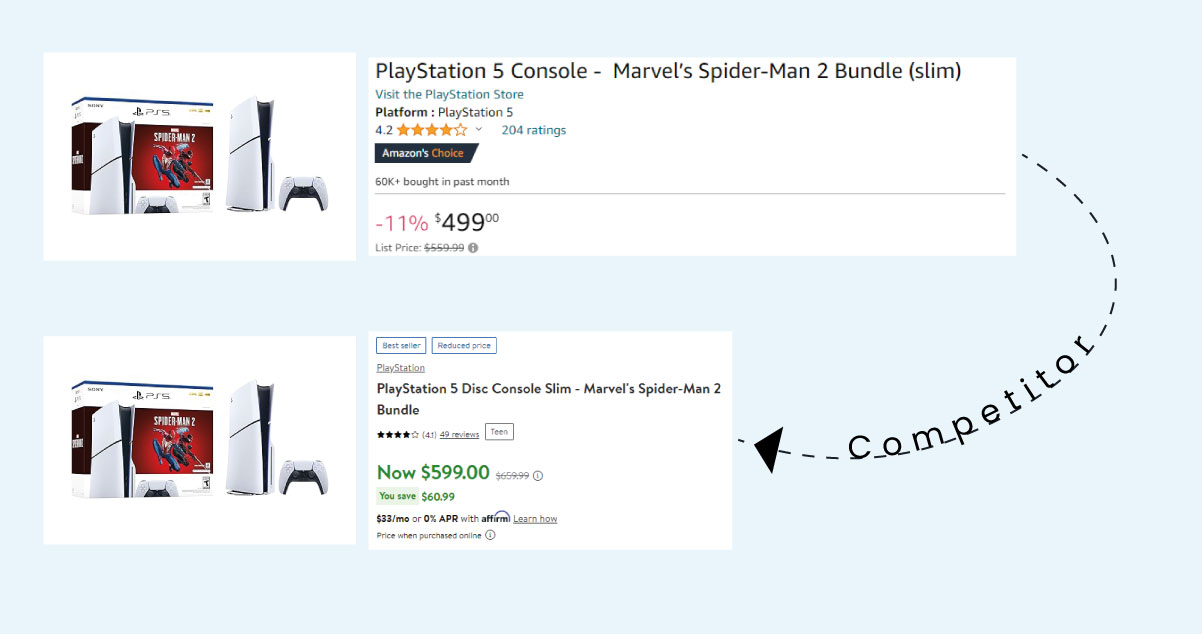Open the 49 reviews link
The height and width of the screenshot is (634, 1202).
click(459, 435)
